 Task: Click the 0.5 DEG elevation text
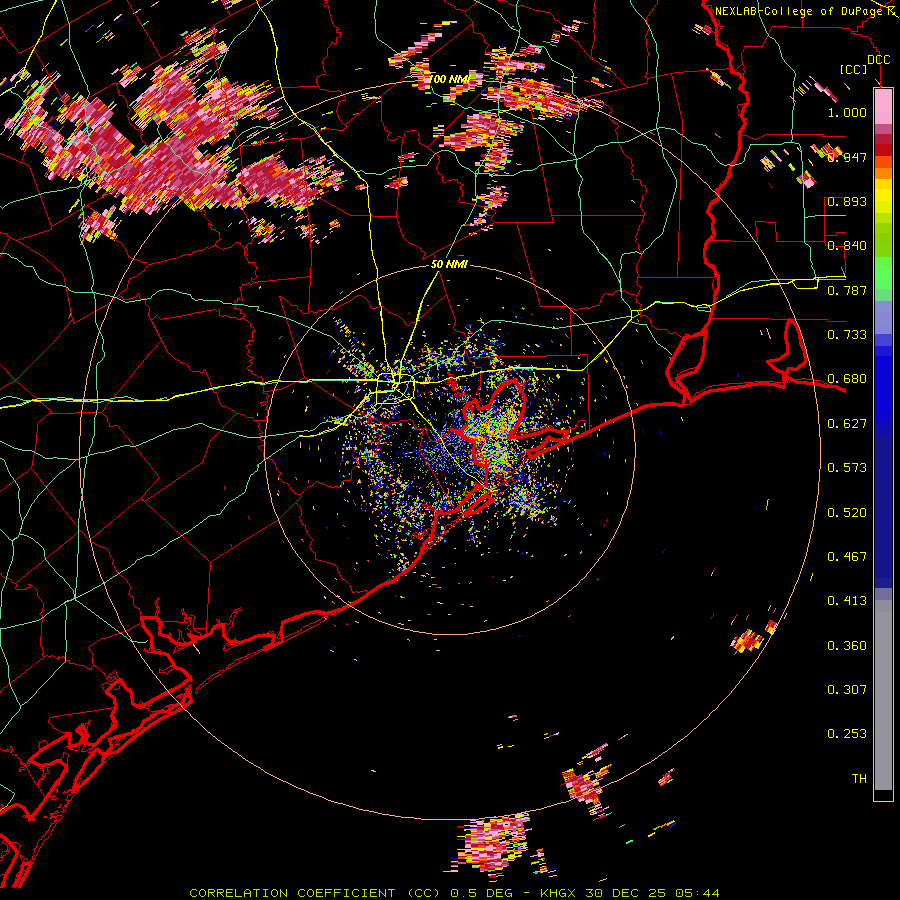point(482,893)
